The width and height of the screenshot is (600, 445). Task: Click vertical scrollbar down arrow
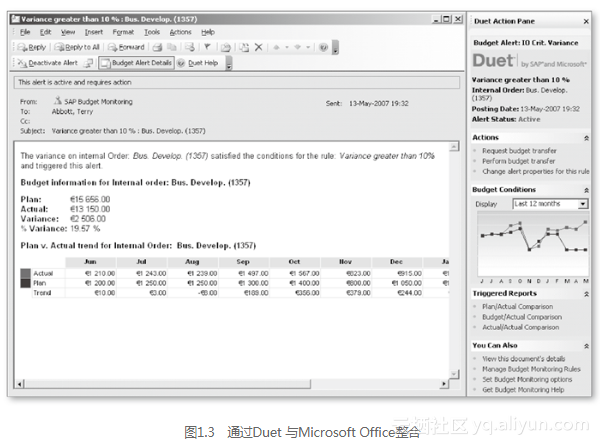454,373
